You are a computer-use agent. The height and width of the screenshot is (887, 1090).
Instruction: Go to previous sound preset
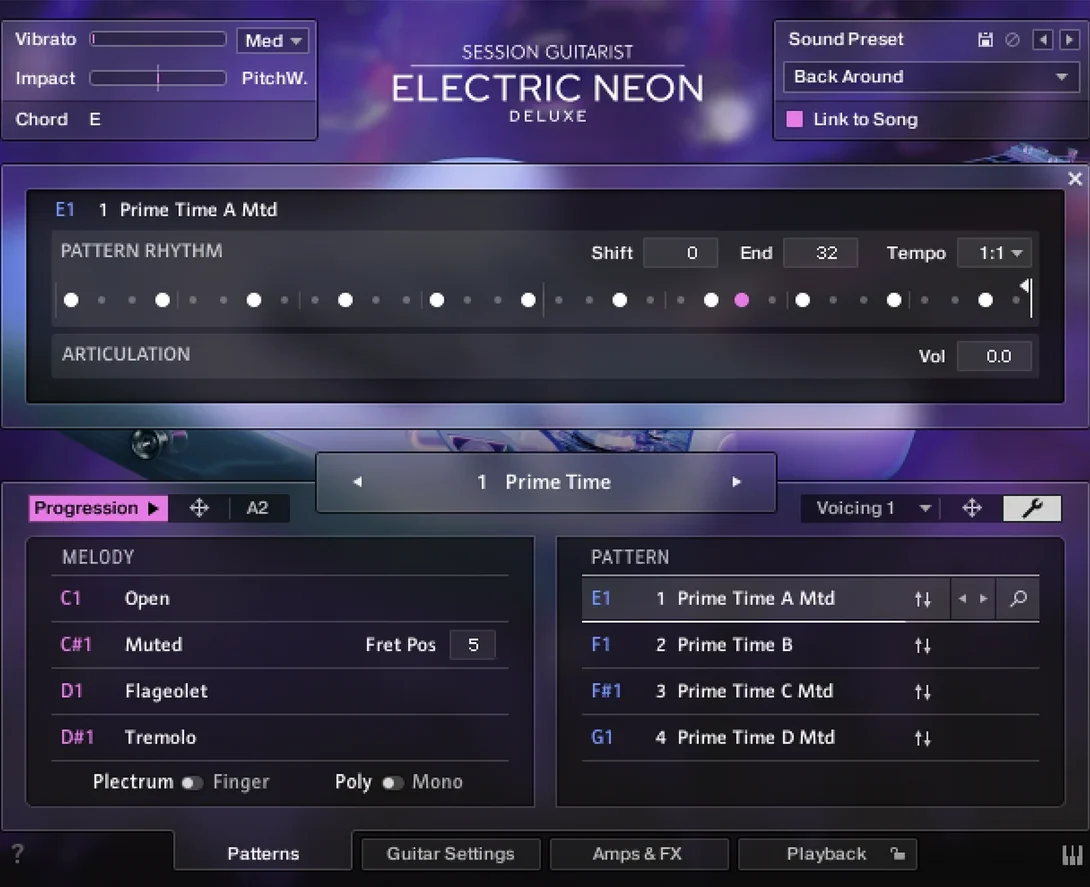tap(1042, 40)
